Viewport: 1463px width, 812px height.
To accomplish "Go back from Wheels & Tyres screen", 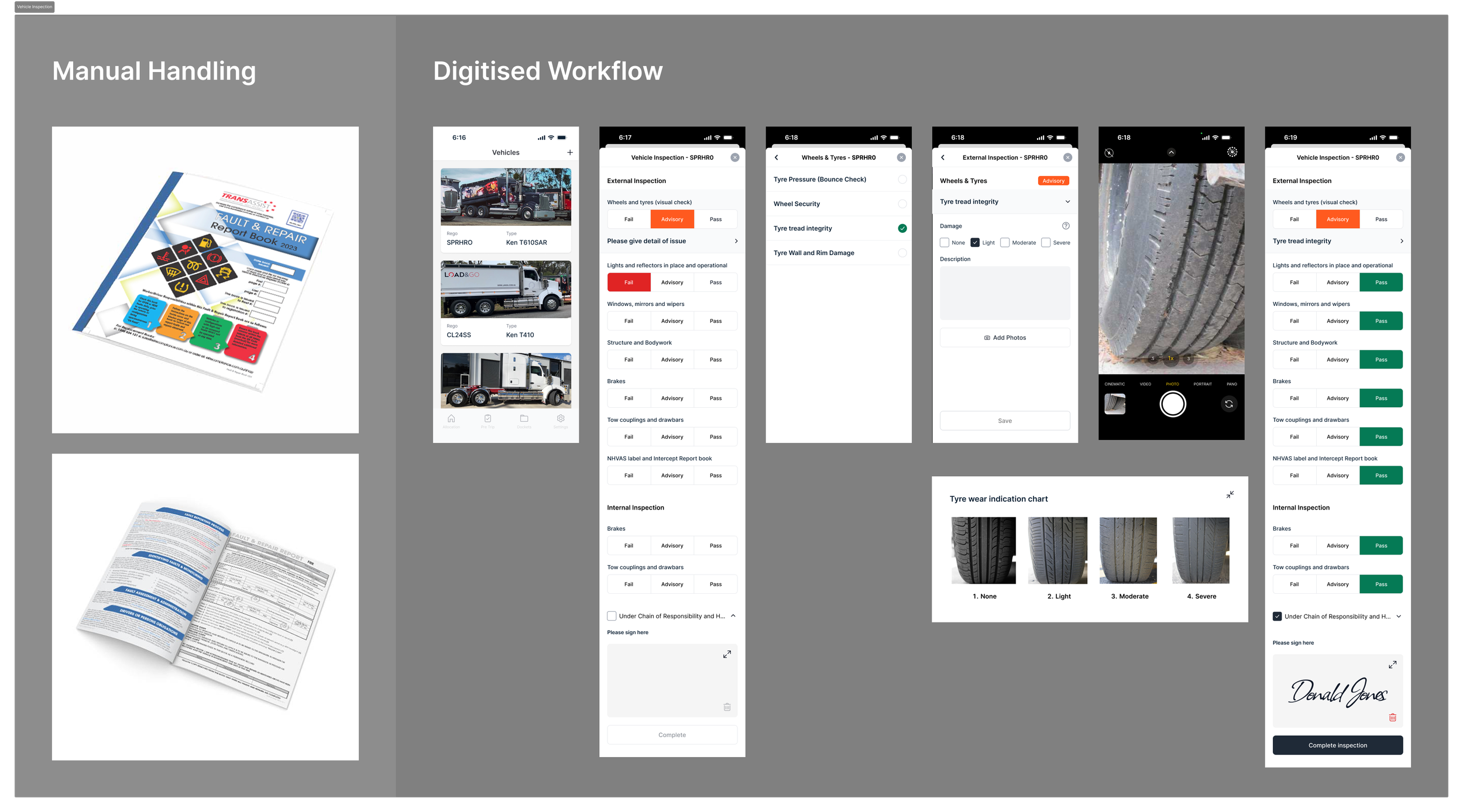I will pos(777,158).
